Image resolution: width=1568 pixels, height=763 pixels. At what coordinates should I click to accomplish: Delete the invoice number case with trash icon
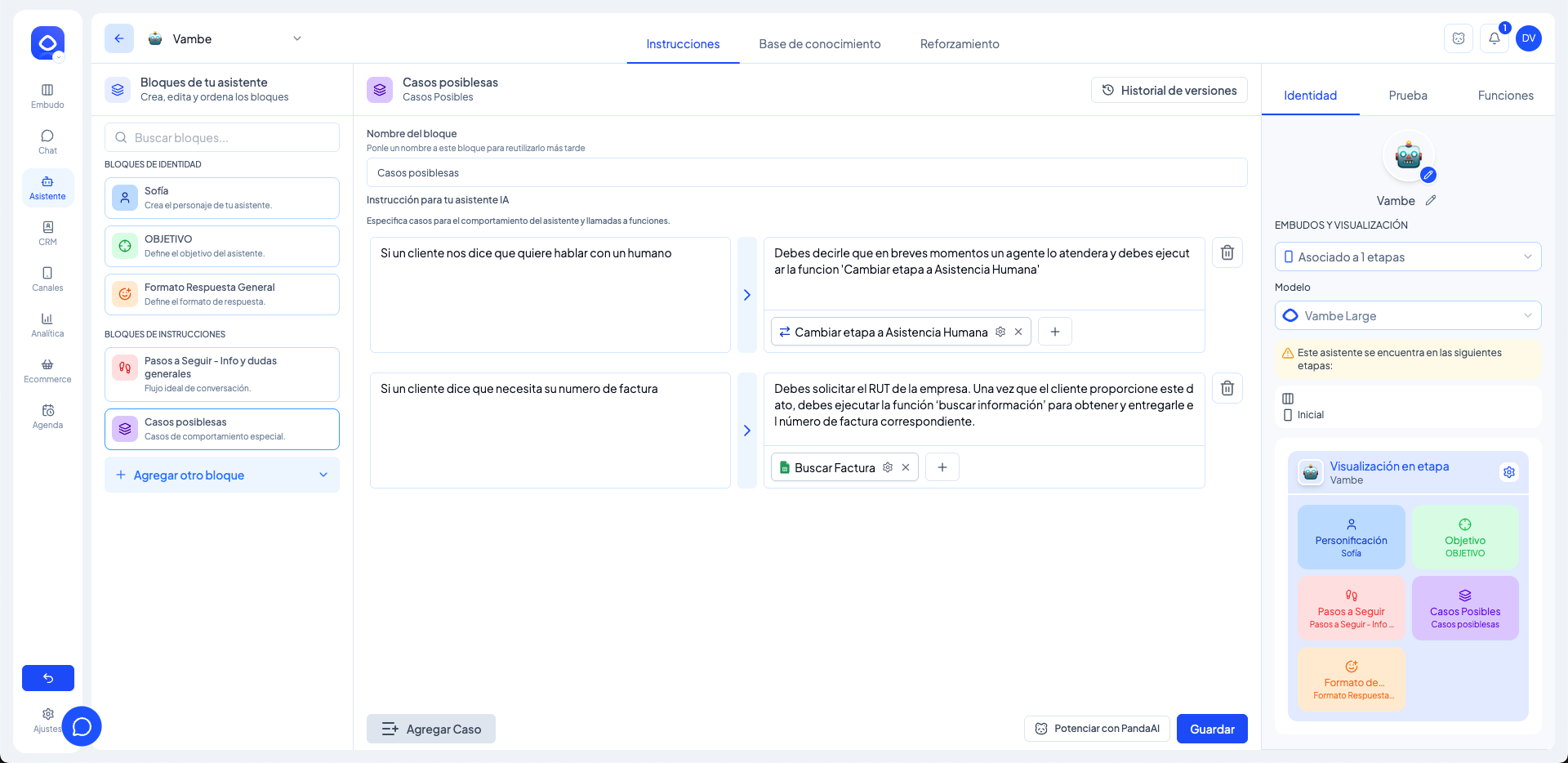(x=1227, y=389)
